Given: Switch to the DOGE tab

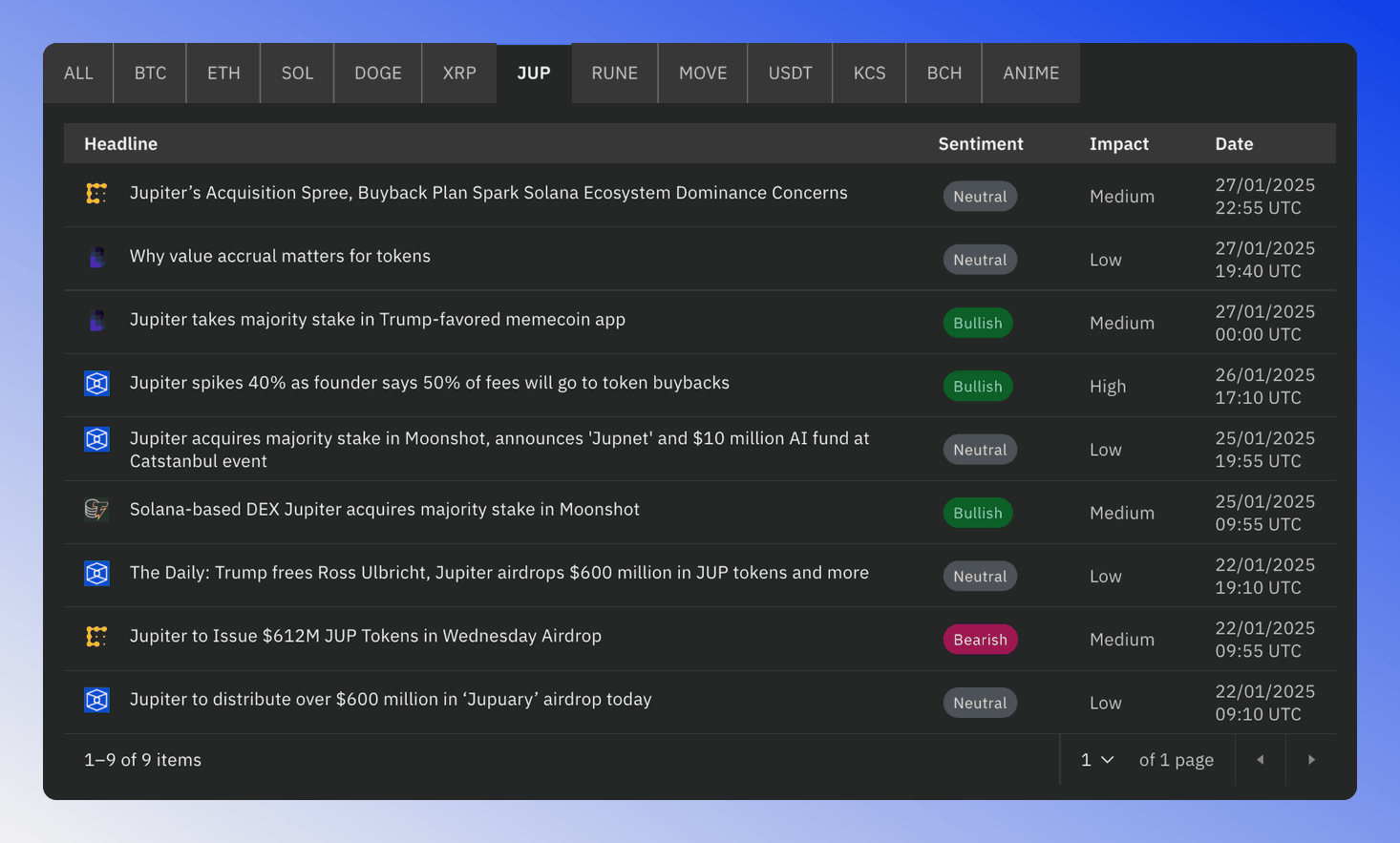Looking at the screenshot, I should tap(378, 73).
